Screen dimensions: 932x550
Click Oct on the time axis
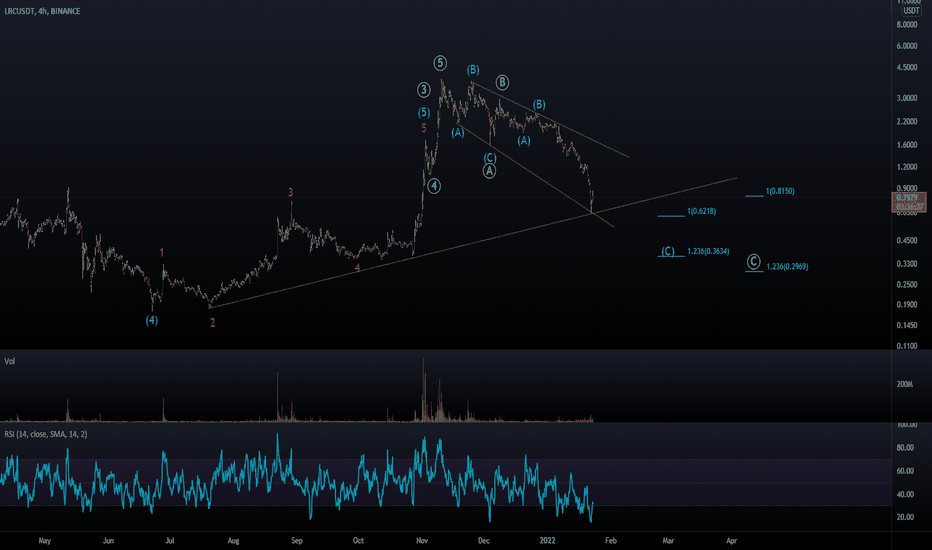pyautogui.click(x=358, y=541)
